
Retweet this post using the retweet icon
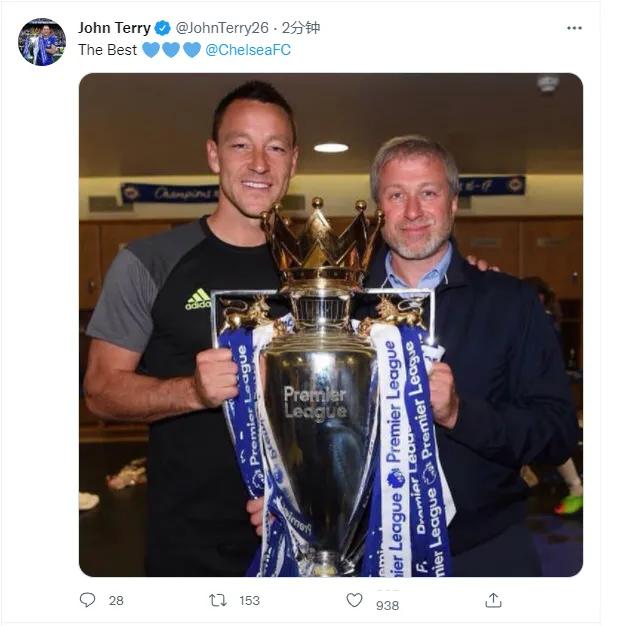point(217,600)
